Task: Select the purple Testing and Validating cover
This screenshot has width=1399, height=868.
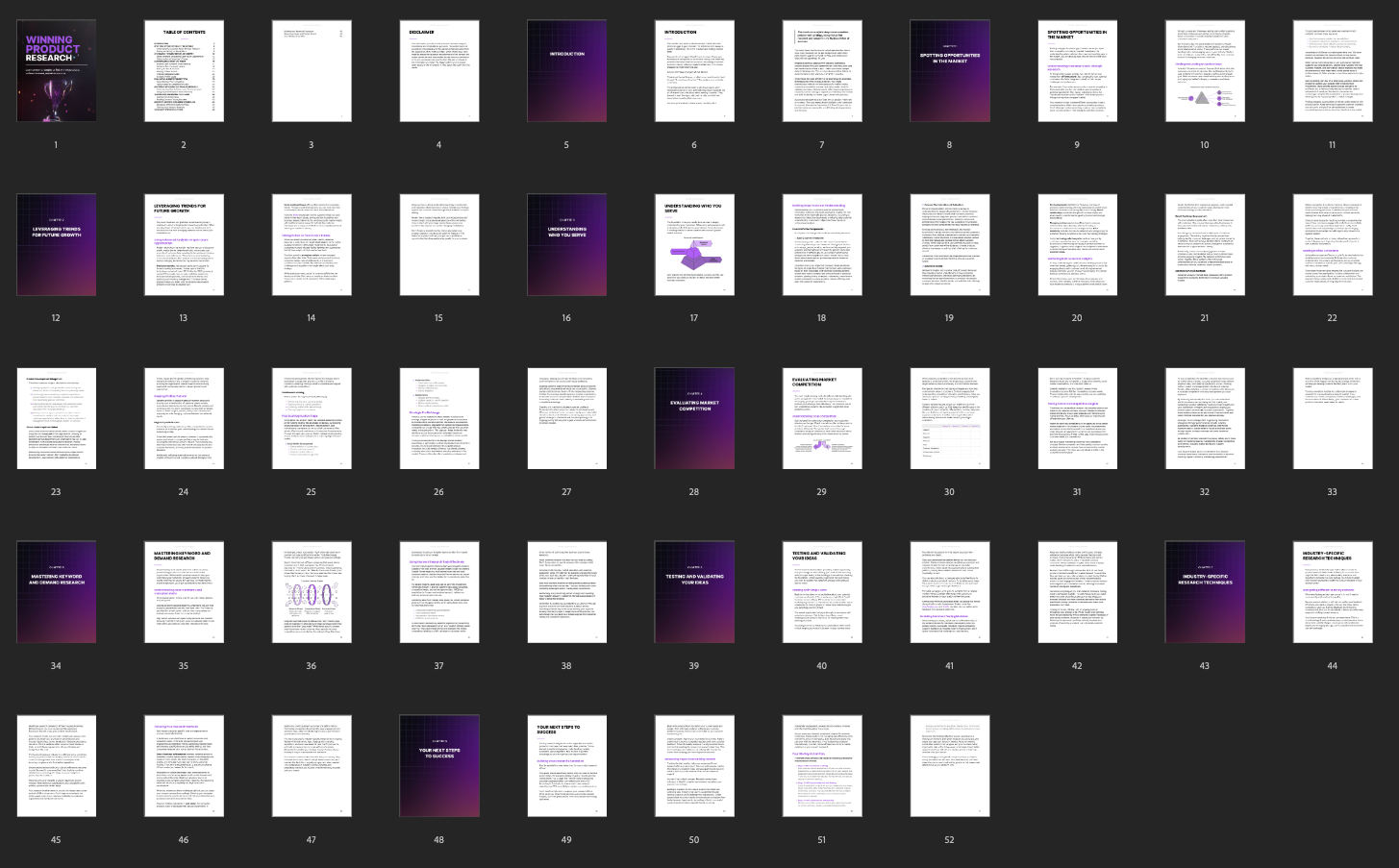Action: tap(693, 592)
